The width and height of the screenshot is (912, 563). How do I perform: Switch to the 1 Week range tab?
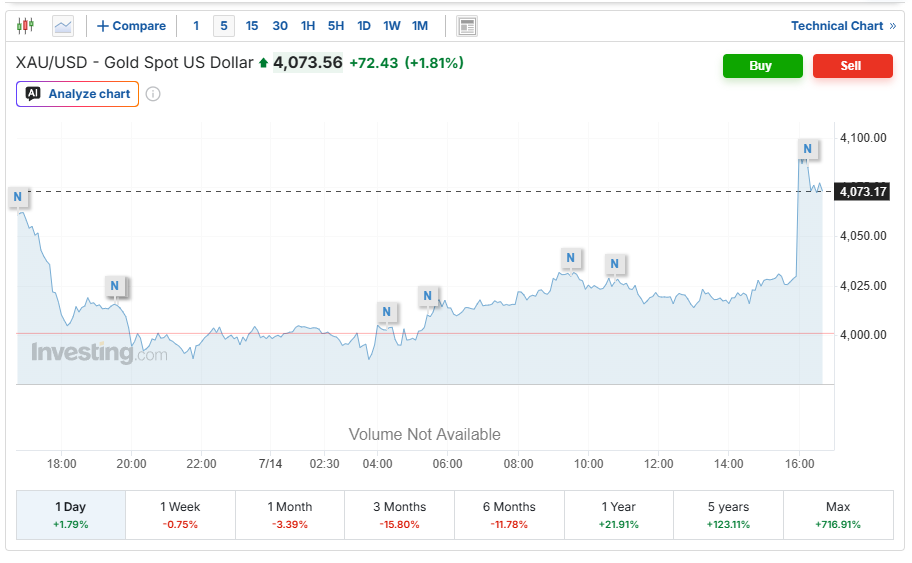(x=180, y=515)
